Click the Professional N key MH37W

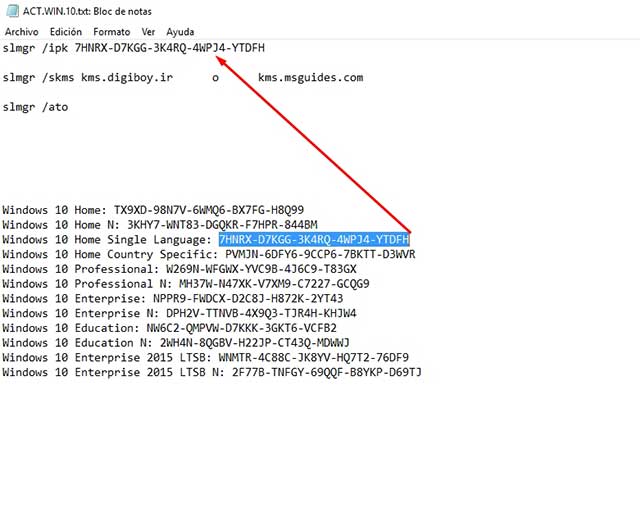pos(274,284)
